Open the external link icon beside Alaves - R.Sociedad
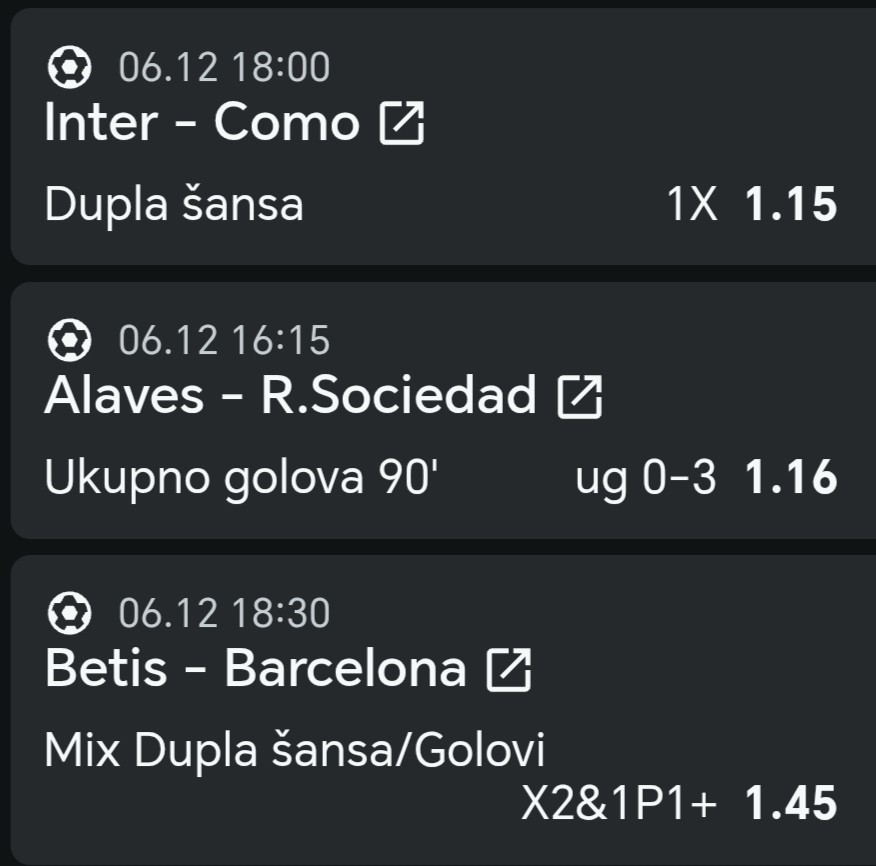This screenshot has height=866, width=876. (579, 398)
